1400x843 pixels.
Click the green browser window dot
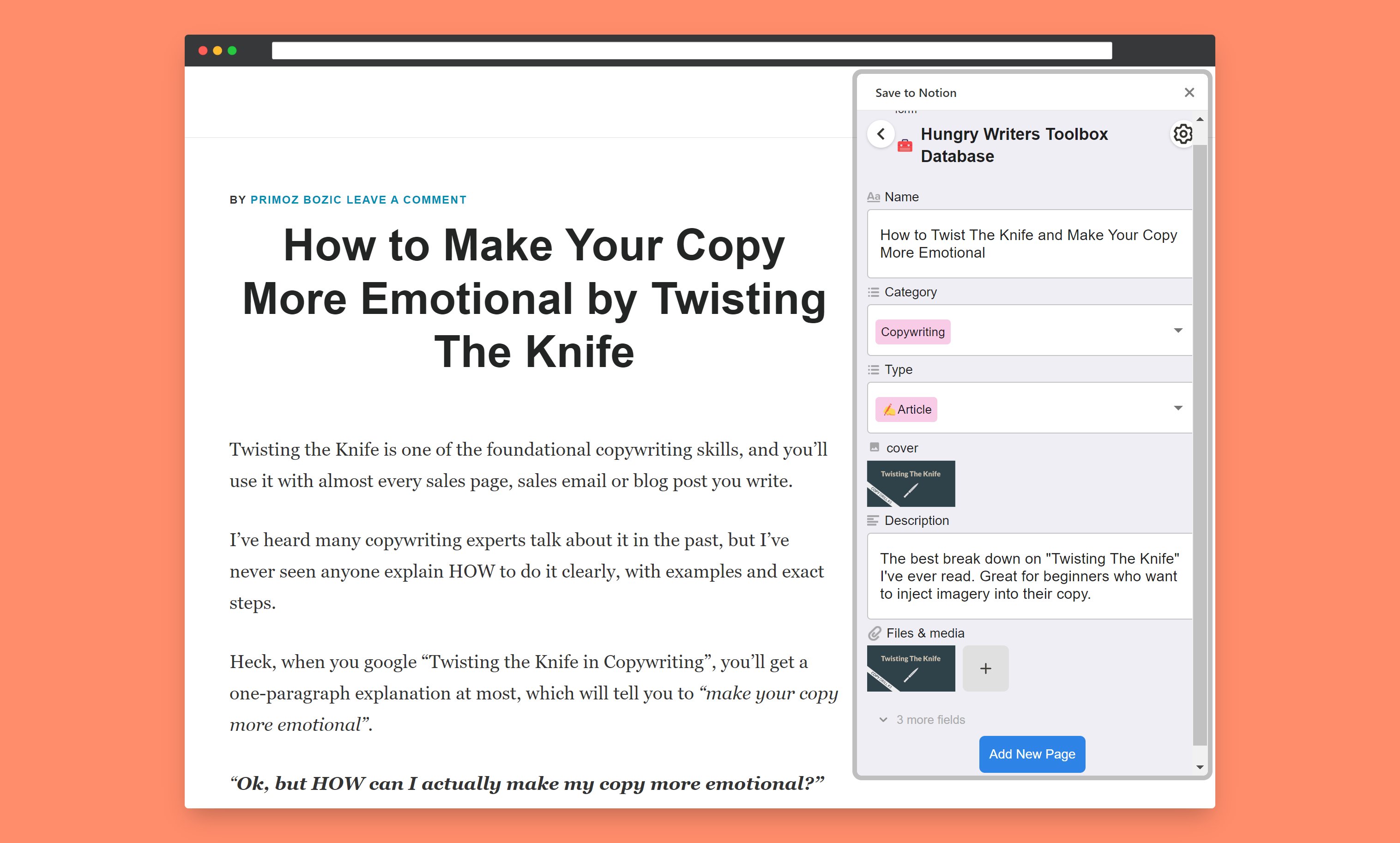pyautogui.click(x=232, y=51)
